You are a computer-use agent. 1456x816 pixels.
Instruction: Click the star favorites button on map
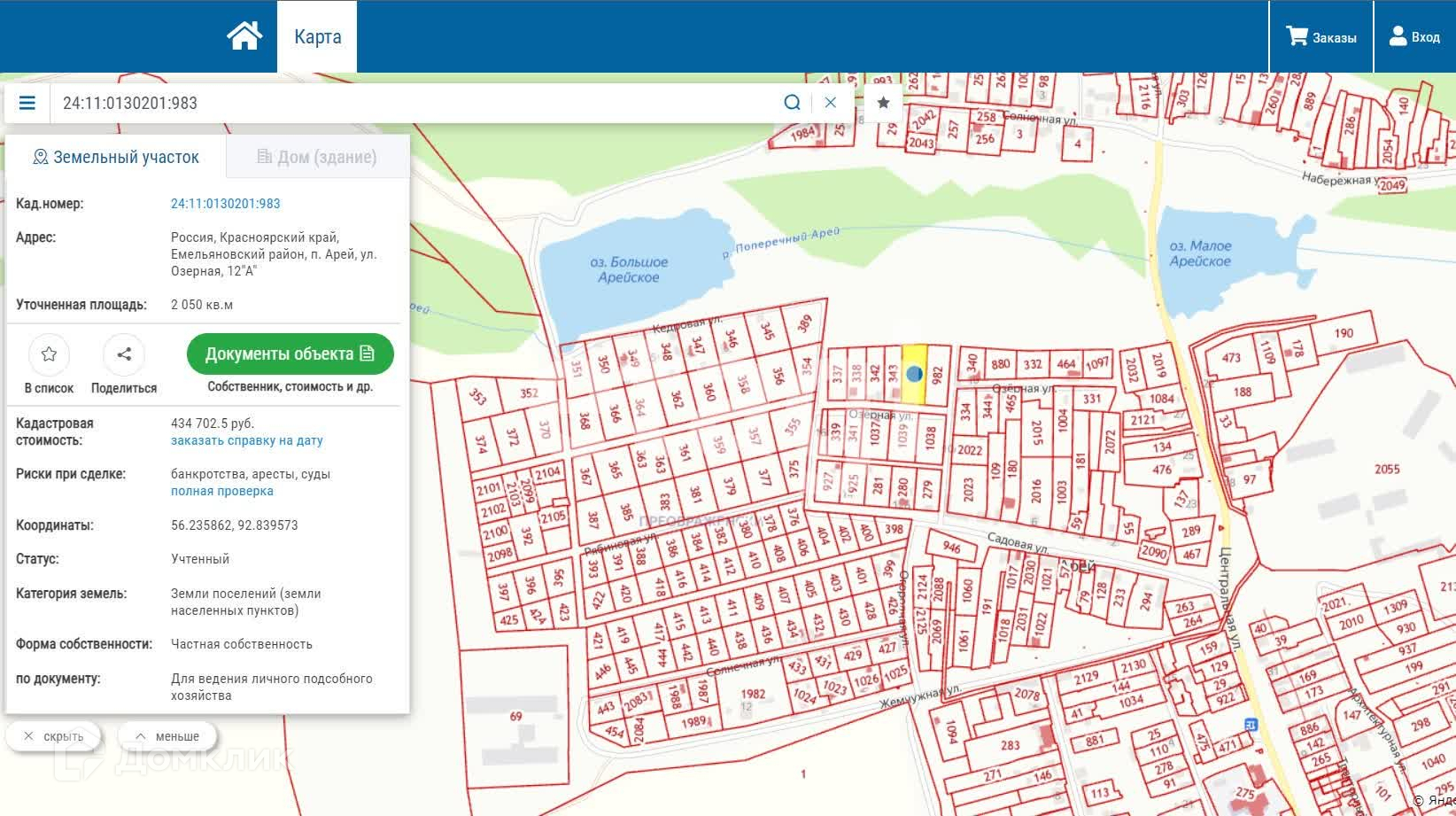[x=883, y=103]
